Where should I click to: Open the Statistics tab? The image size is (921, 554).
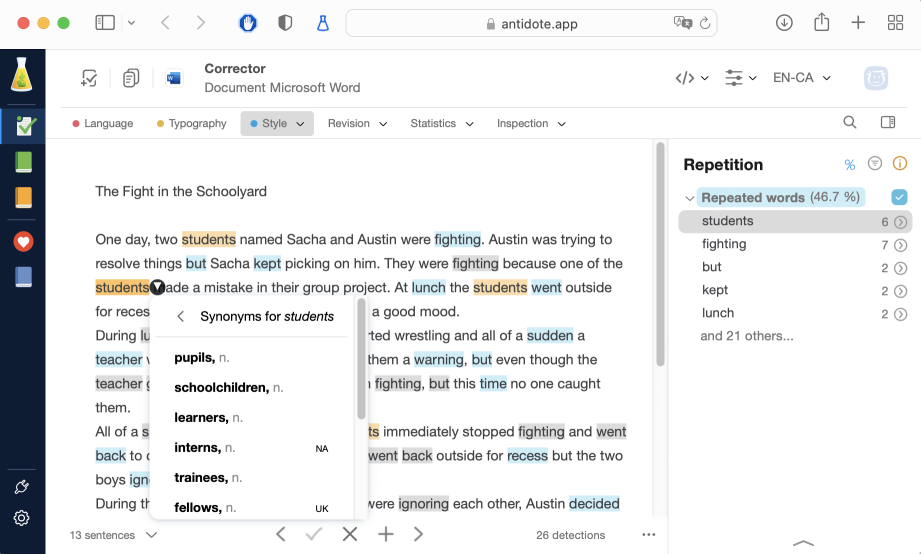[x=441, y=123]
